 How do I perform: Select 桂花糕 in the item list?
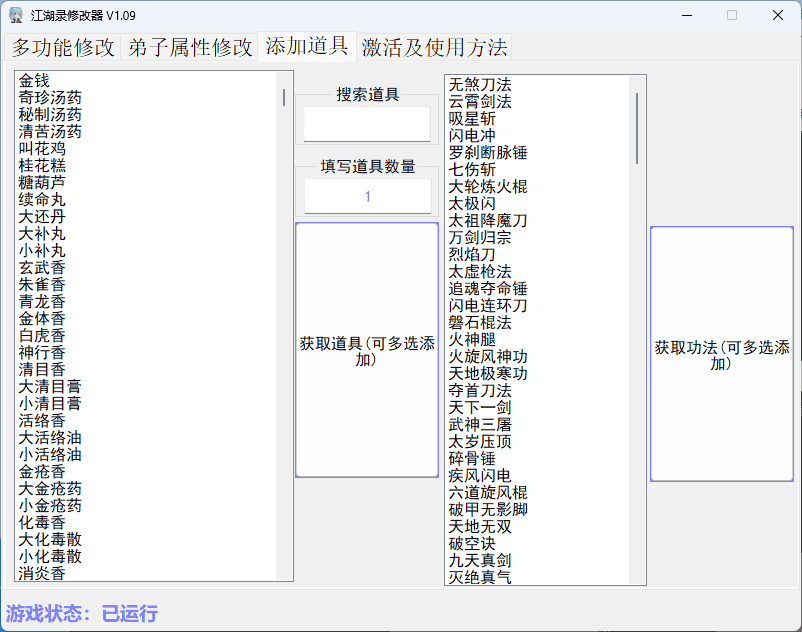tap(42, 165)
